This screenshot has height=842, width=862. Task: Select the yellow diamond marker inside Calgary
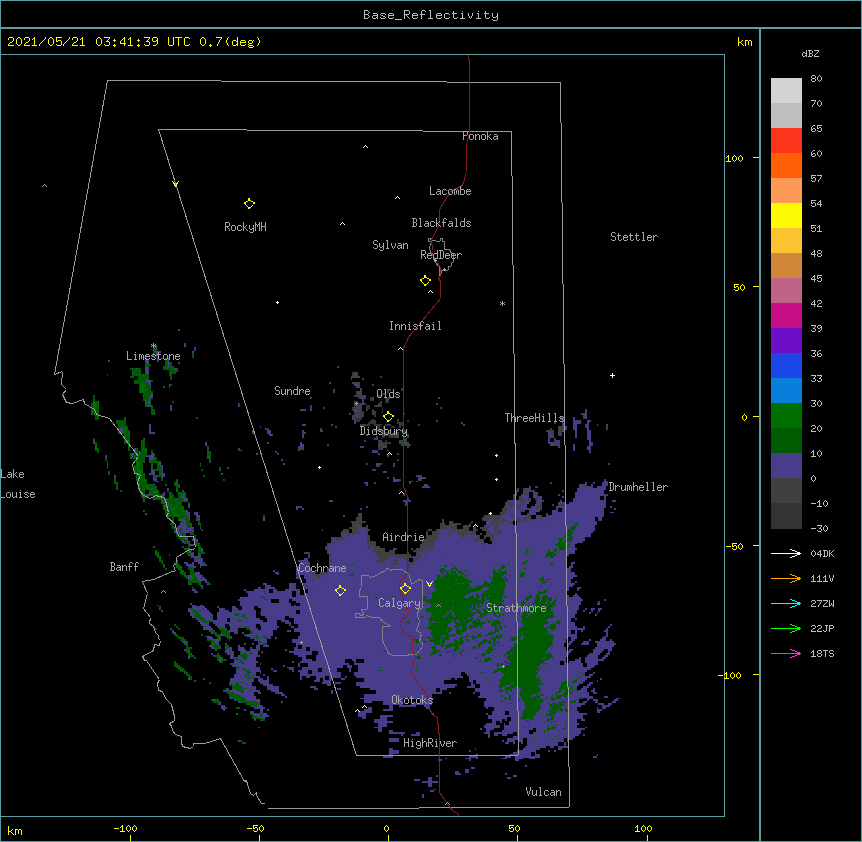point(405,589)
